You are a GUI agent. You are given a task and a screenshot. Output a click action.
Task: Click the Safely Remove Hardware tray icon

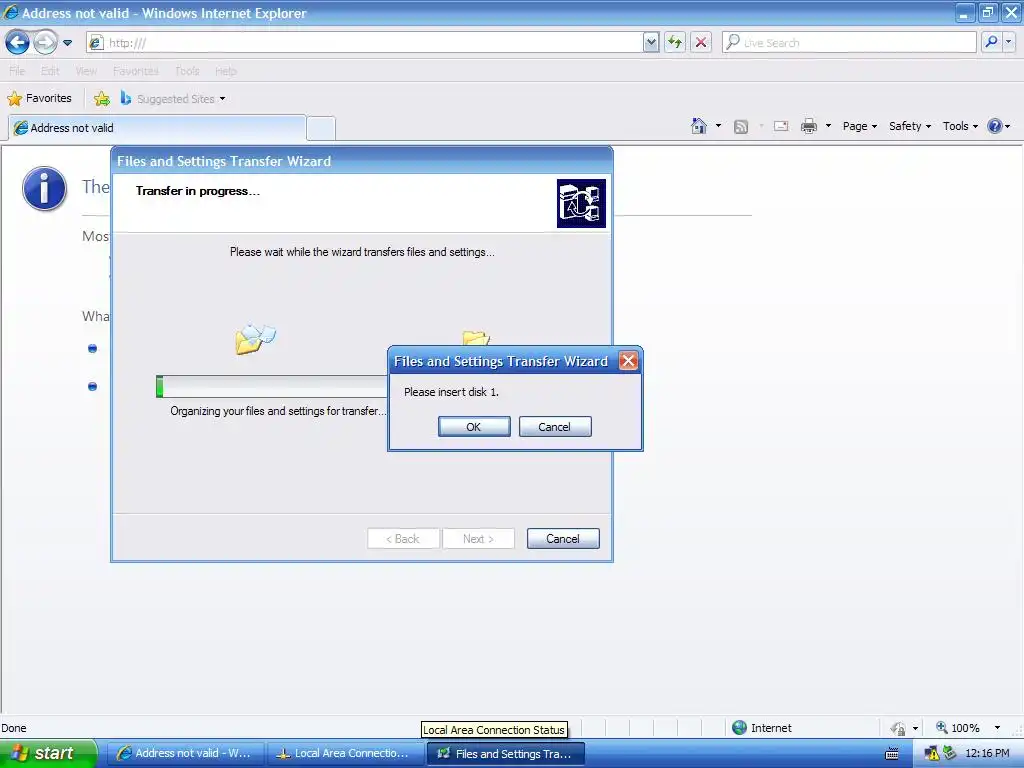click(x=949, y=753)
